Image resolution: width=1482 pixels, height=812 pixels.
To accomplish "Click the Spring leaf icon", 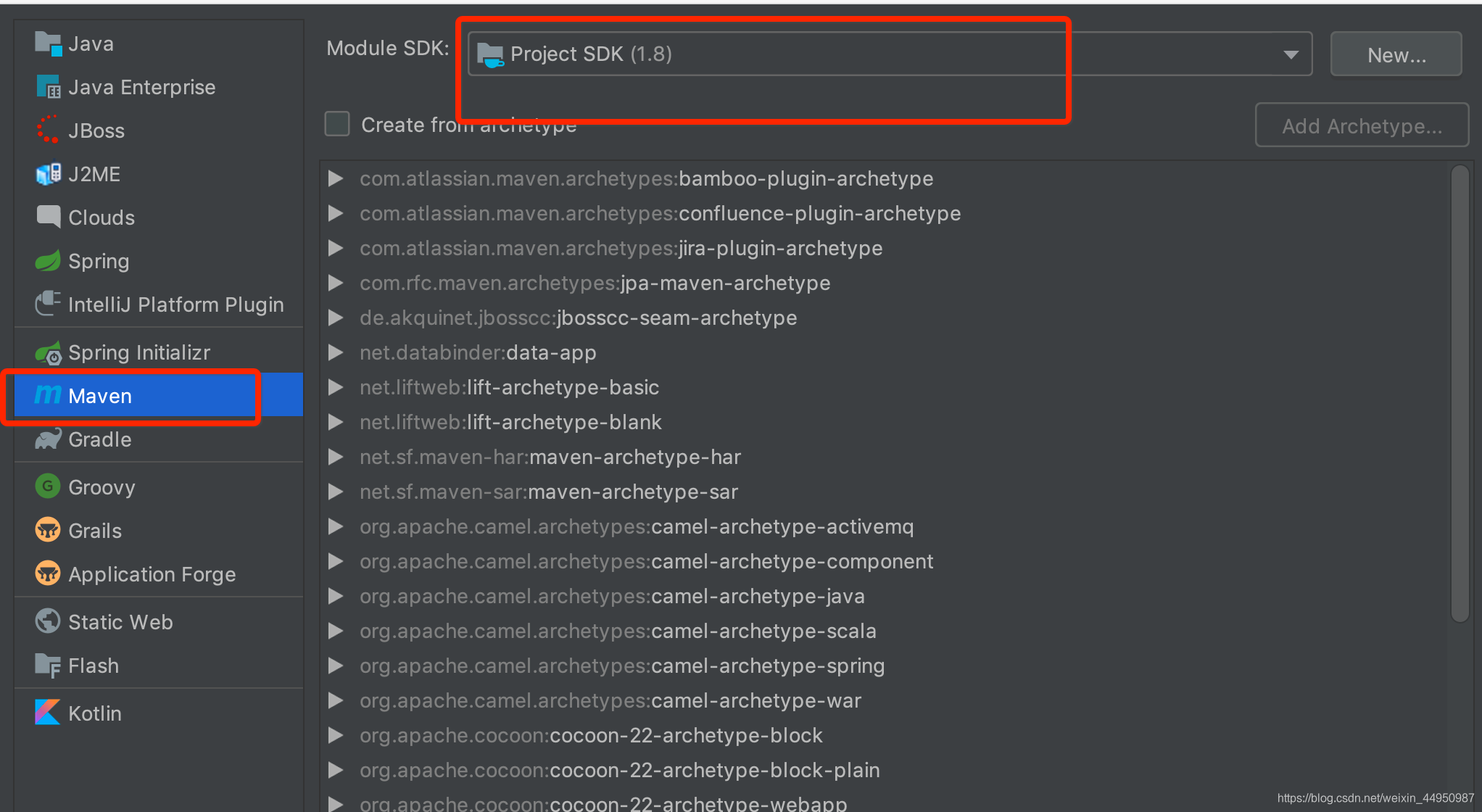I will point(49,261).
